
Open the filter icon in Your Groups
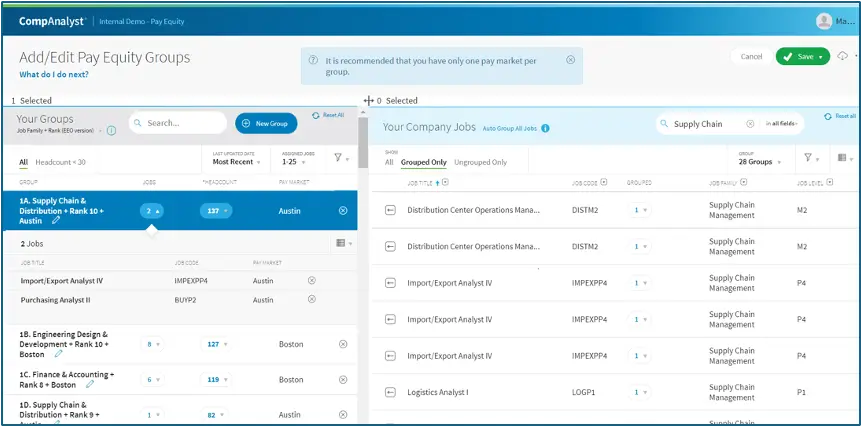point(337,158)
